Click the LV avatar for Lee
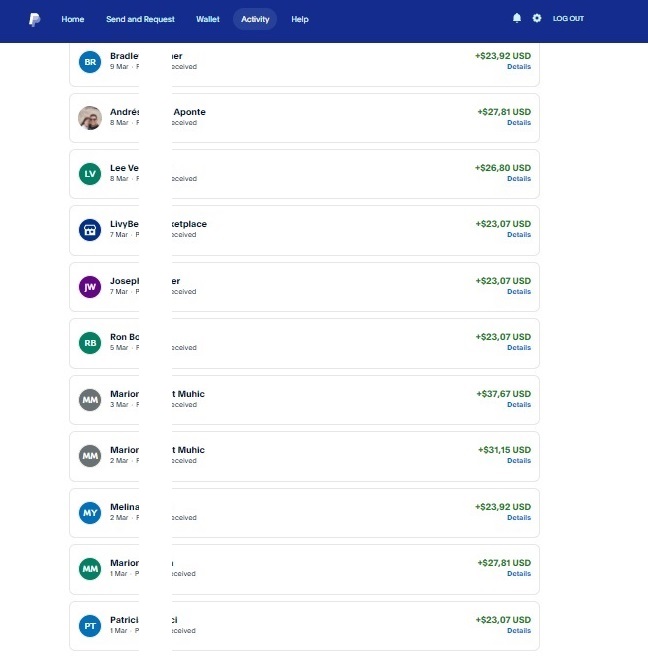Screen dimensions: 648x662 (x=90, y=174)
